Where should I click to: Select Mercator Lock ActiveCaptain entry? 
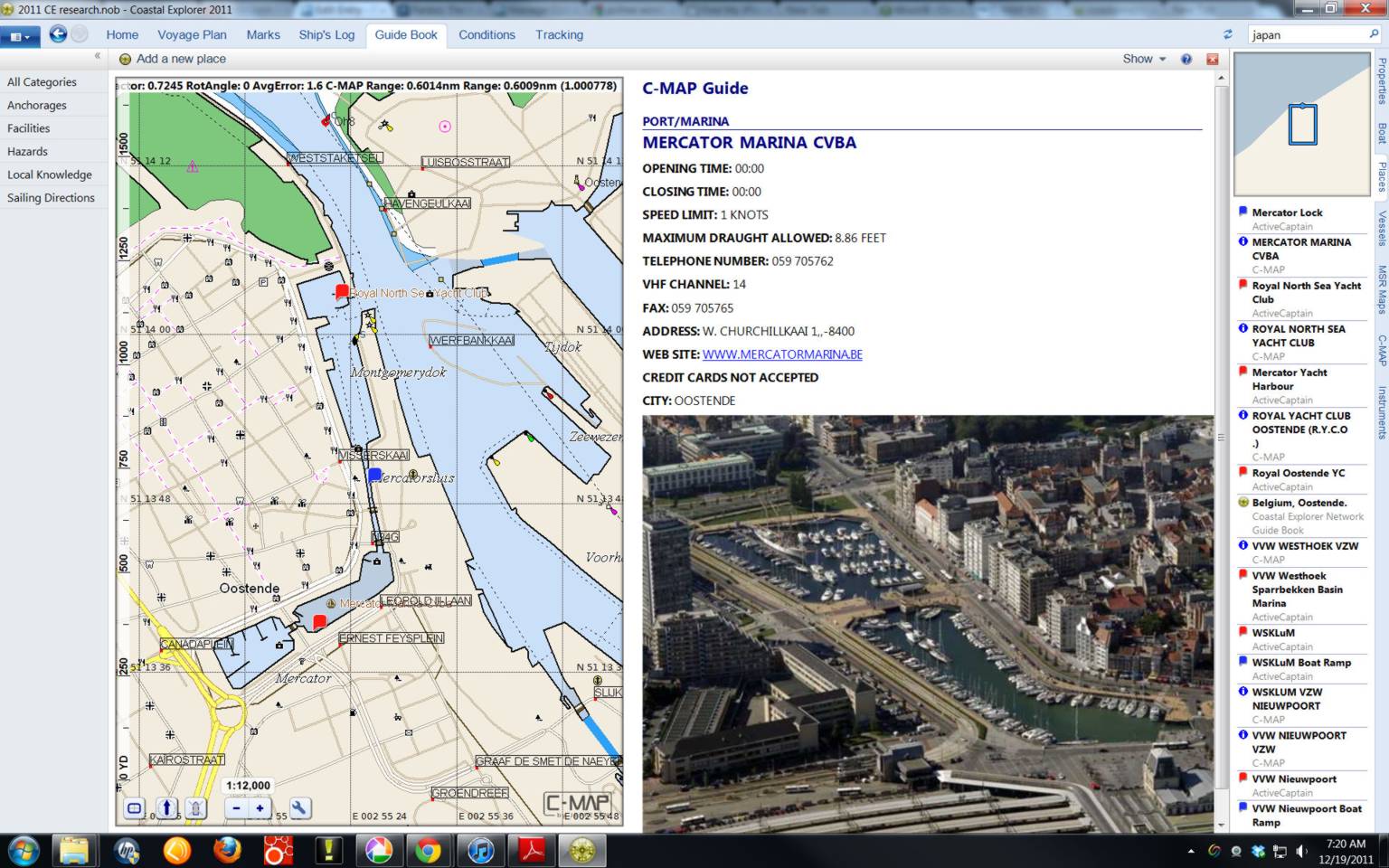1302,219
